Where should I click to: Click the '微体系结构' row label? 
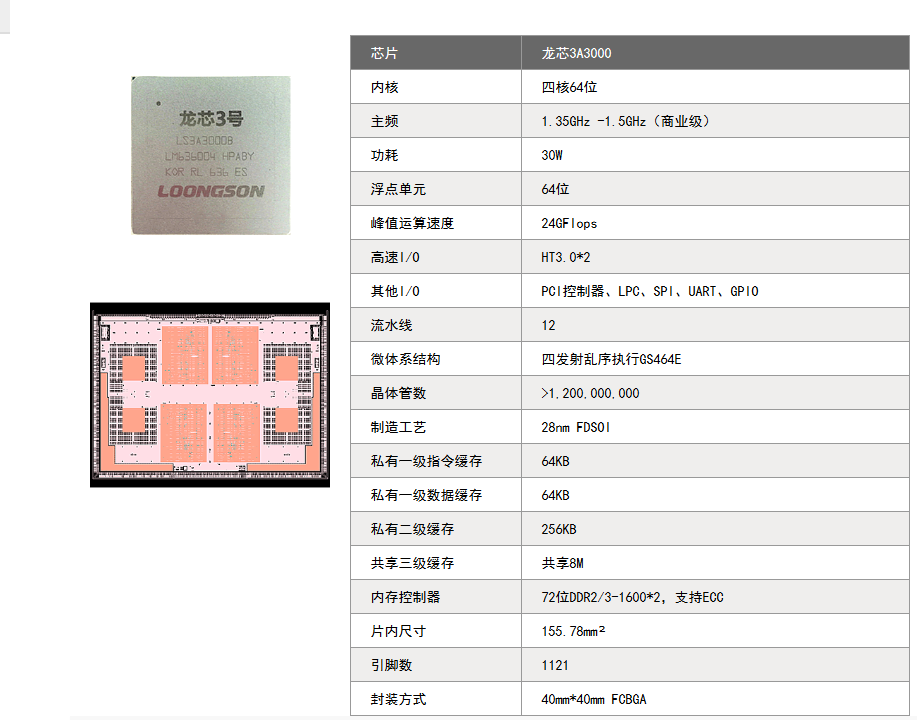tap(405, 359)
